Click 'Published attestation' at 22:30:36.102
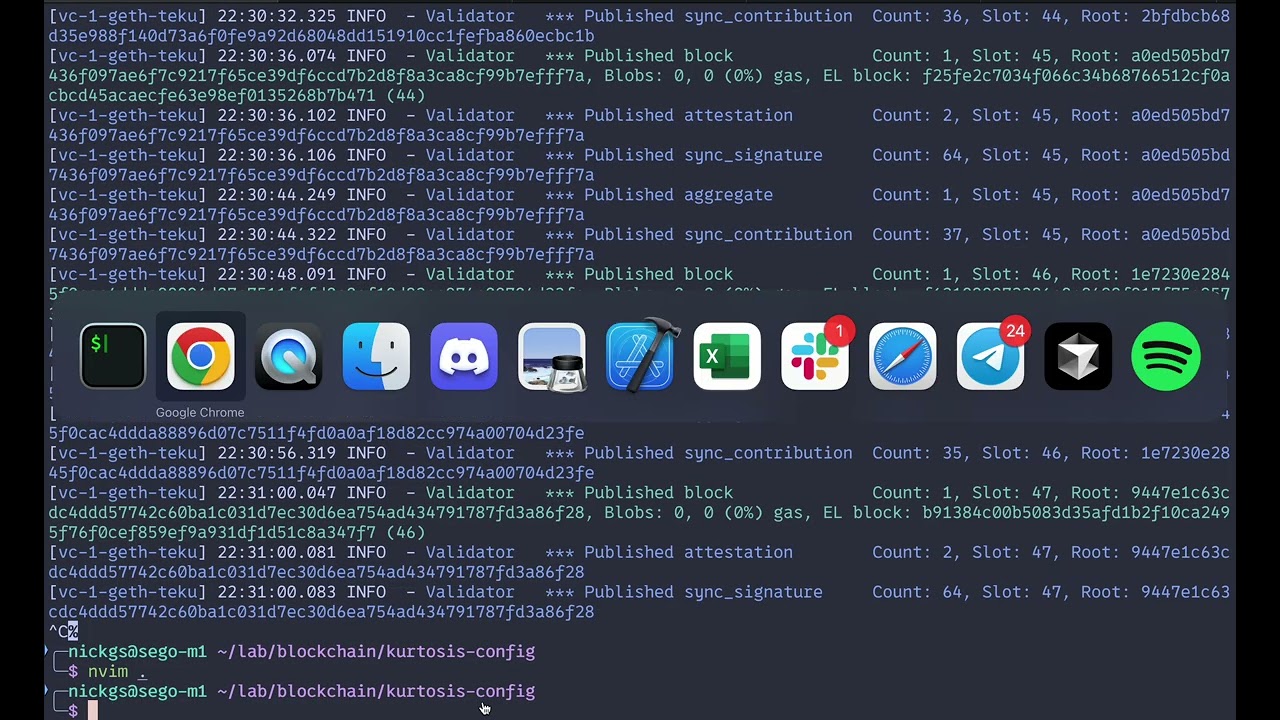 coord(688,115)
